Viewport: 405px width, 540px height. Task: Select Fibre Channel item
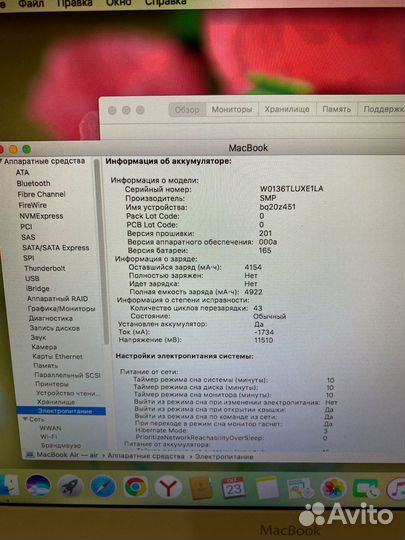pyautogui.click(x=41, y=194)
